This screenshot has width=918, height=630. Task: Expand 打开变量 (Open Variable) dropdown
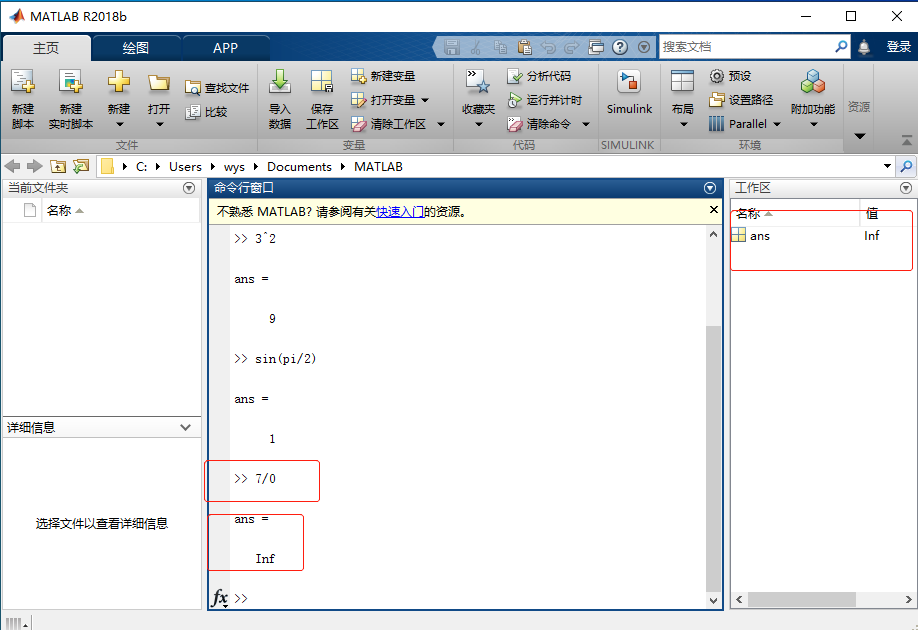click(425, 100)
